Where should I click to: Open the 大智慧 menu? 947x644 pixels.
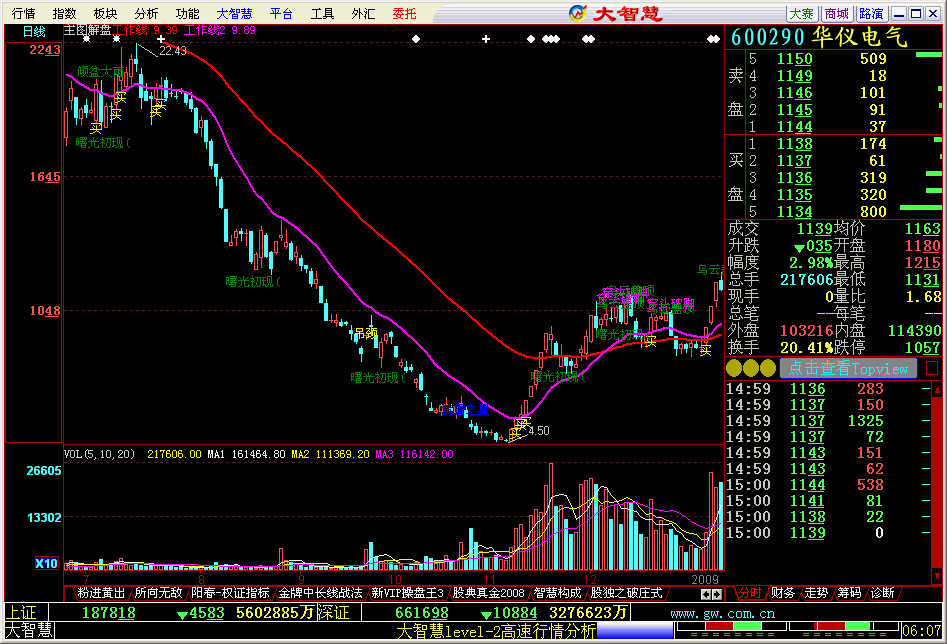click(235, 13)
